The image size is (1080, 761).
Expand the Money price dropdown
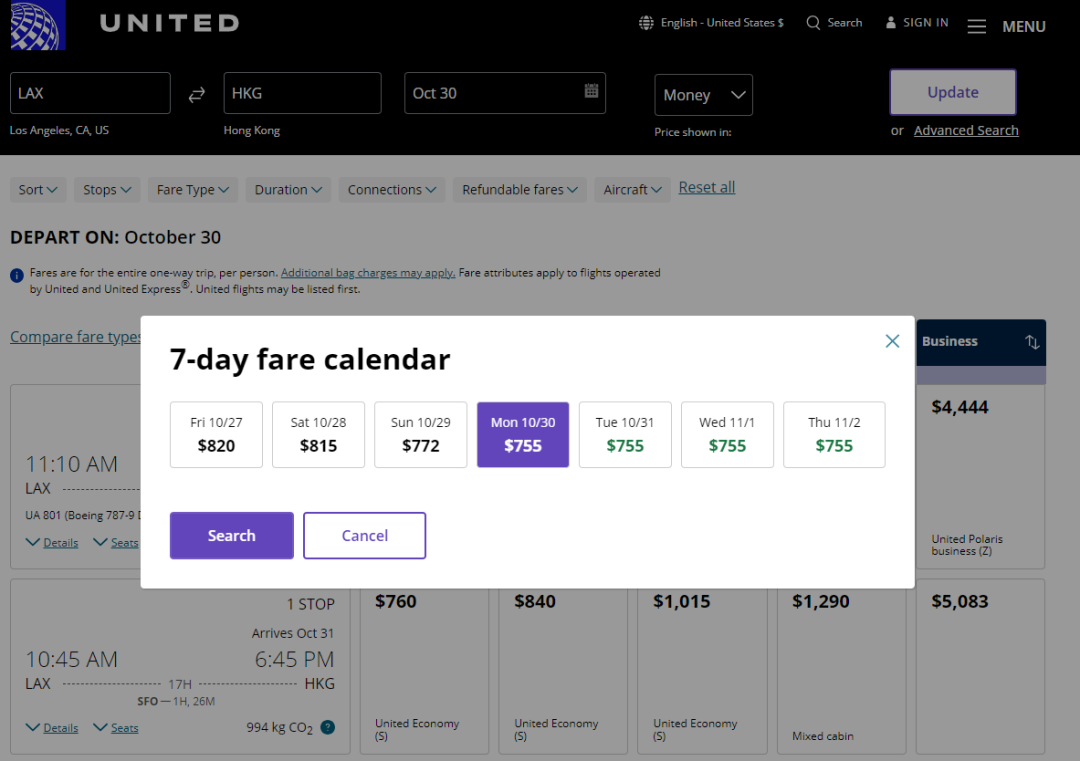pos(703,95)
